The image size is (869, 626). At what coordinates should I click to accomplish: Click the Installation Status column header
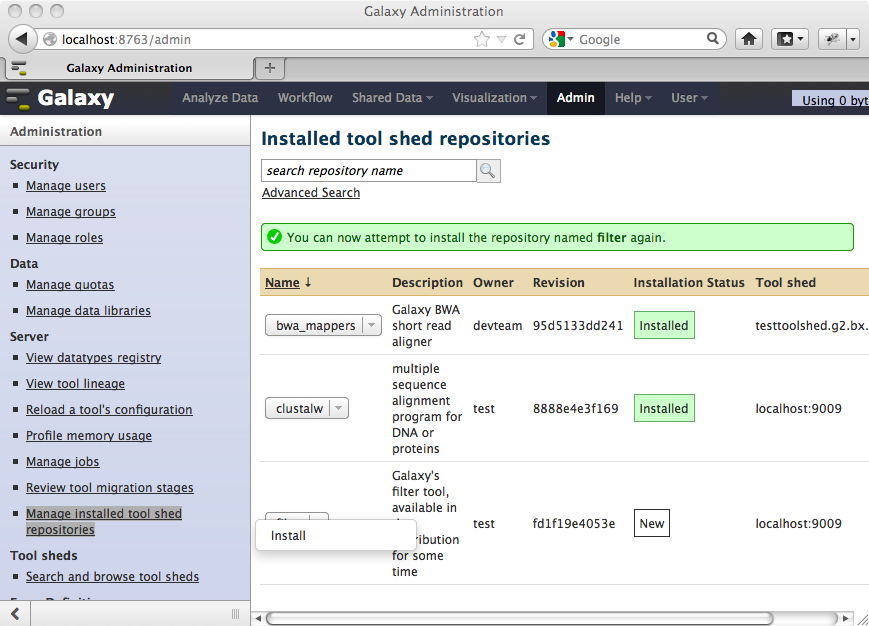(689, 283)
